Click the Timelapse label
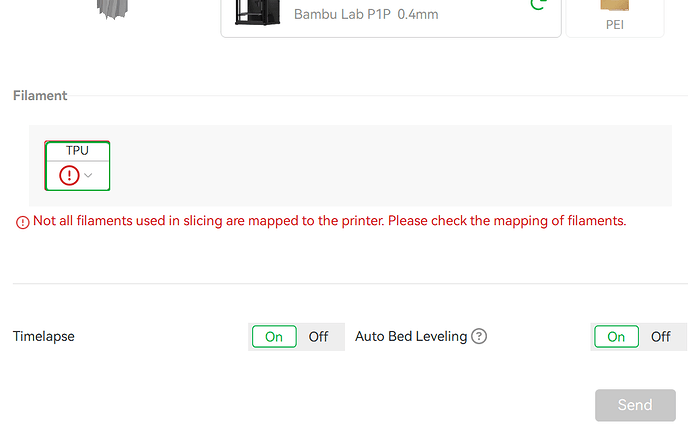The image size is (690, 437). (44, 336)
